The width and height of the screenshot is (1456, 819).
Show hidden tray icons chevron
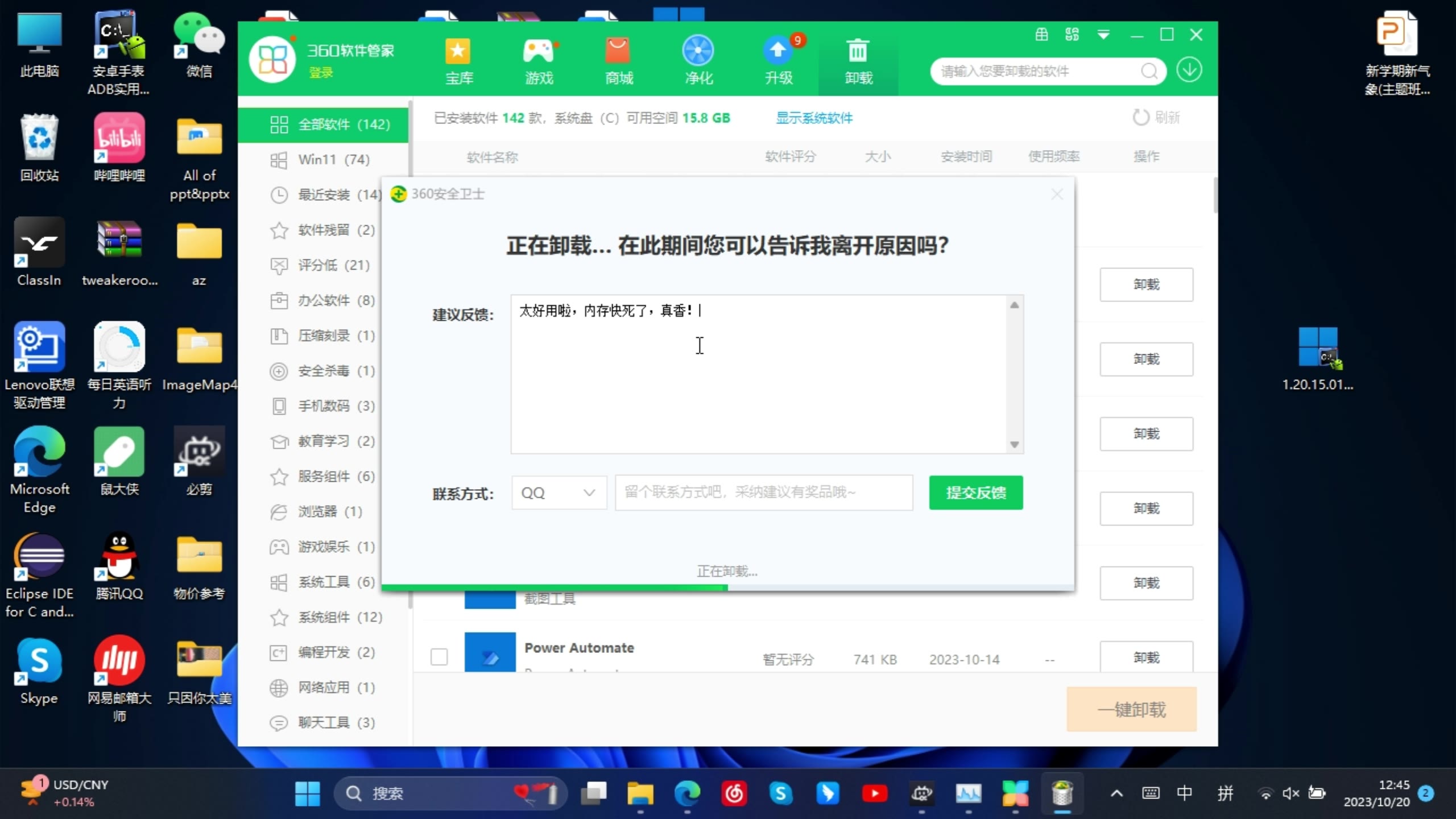1116,793
